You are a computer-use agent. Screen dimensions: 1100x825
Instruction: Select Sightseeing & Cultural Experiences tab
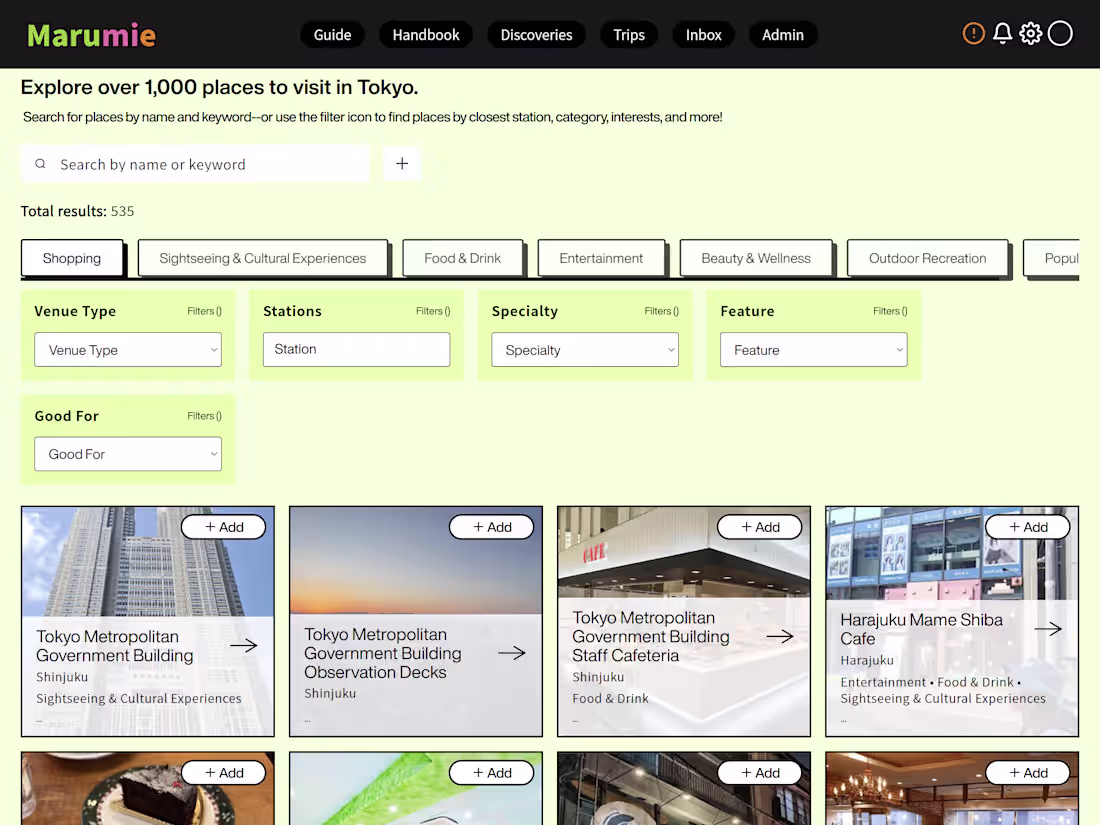coord(262,258)
